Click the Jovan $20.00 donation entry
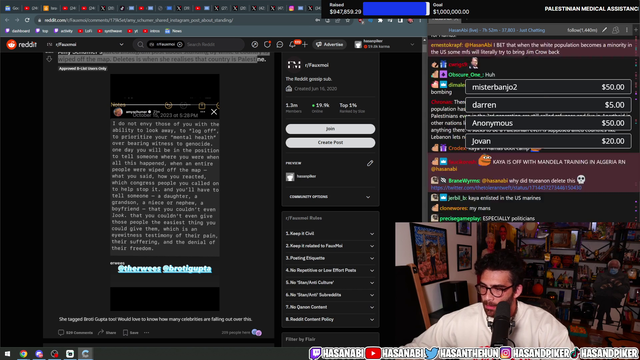The height and width of the screenshot is (360, 640). tap(548, 141)
